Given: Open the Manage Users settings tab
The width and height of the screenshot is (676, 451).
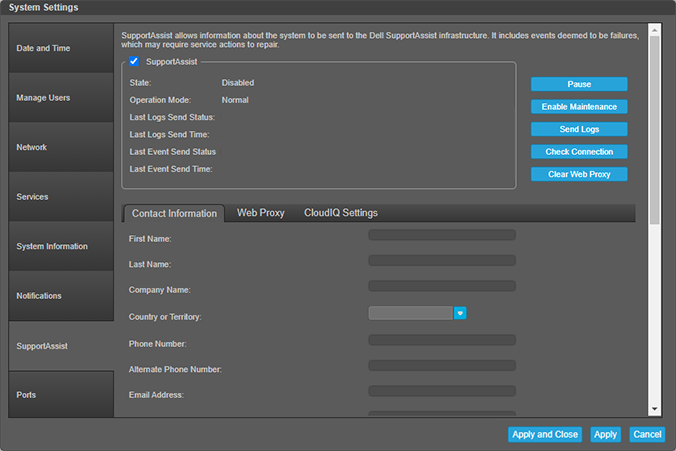Looking at the screenshot, I should (x=61, y=98).
